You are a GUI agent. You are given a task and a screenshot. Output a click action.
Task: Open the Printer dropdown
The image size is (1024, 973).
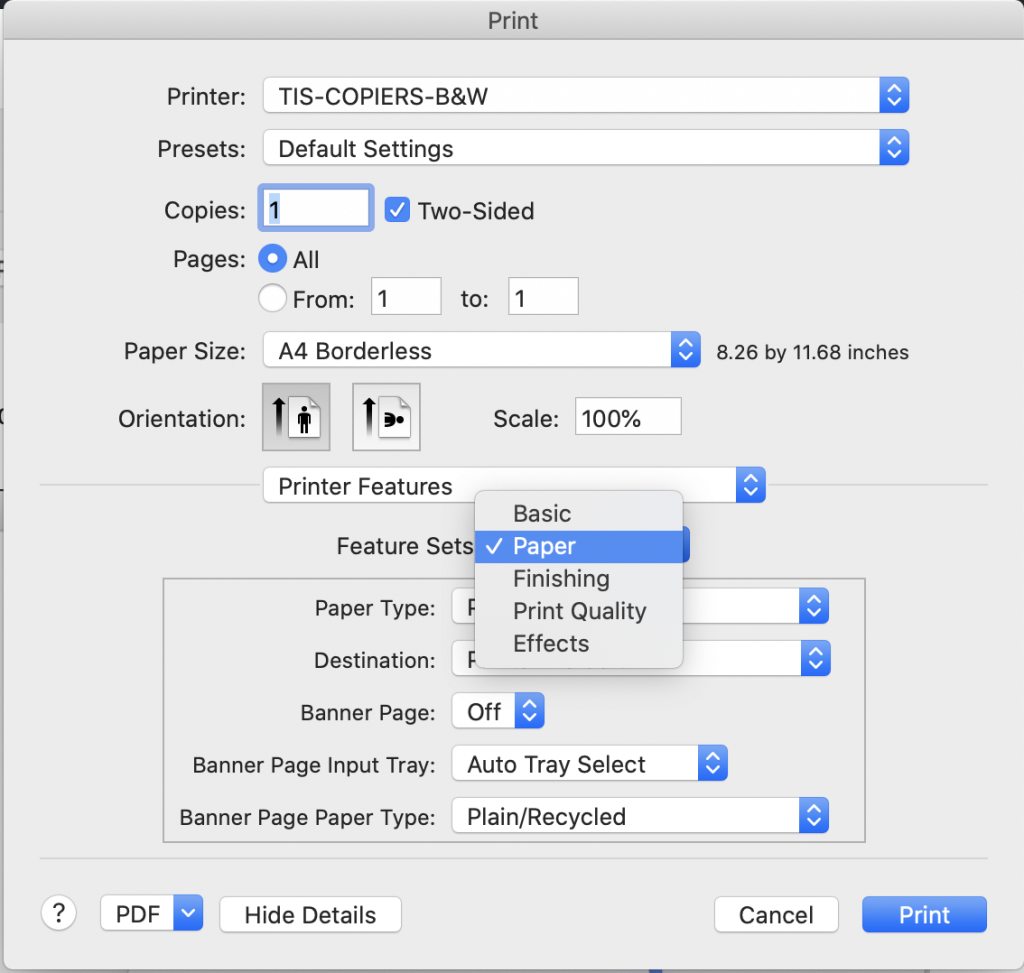tap(586, 96)
